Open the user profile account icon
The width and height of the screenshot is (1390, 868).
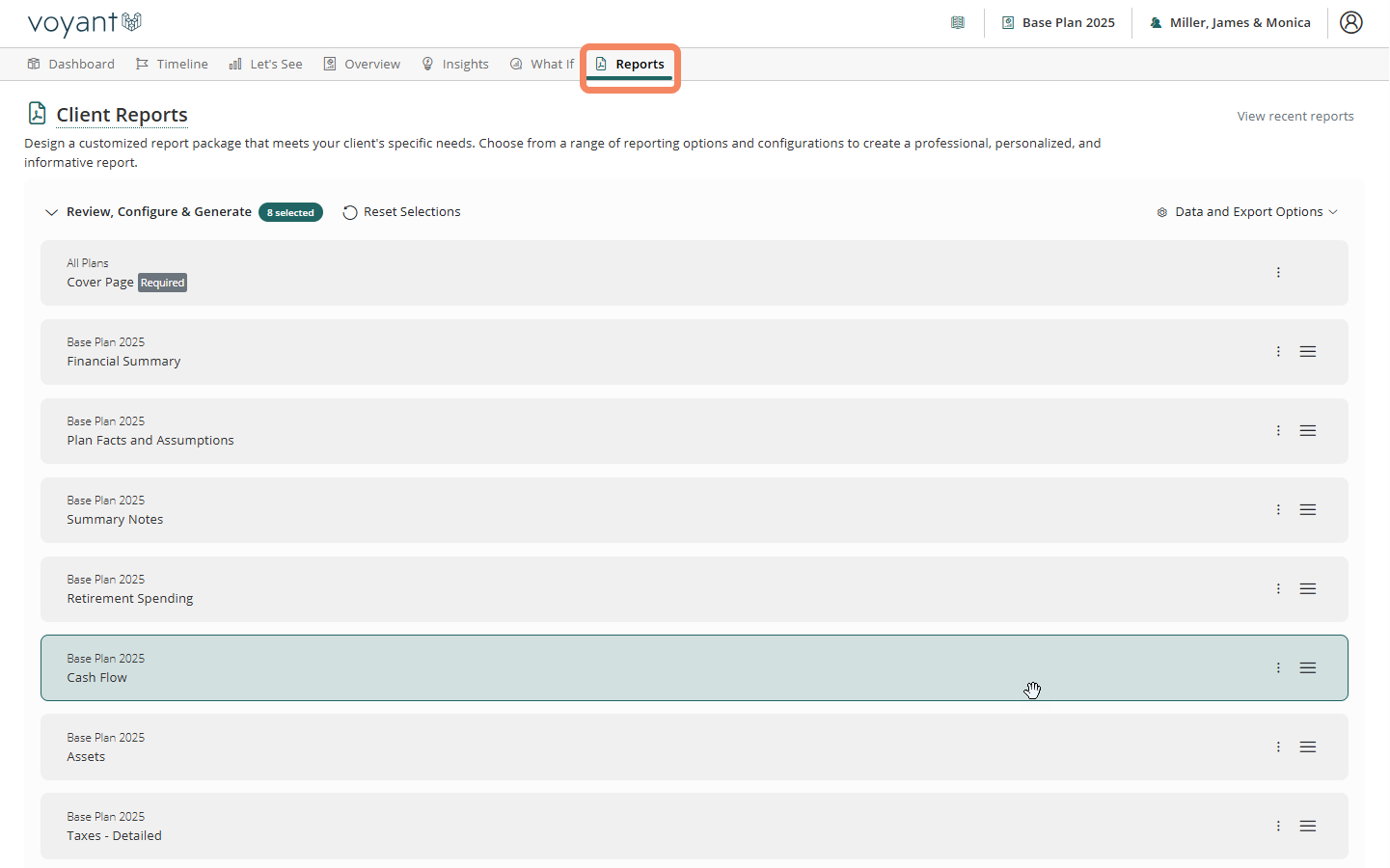pyautogui.click(x=1350, y=22)
